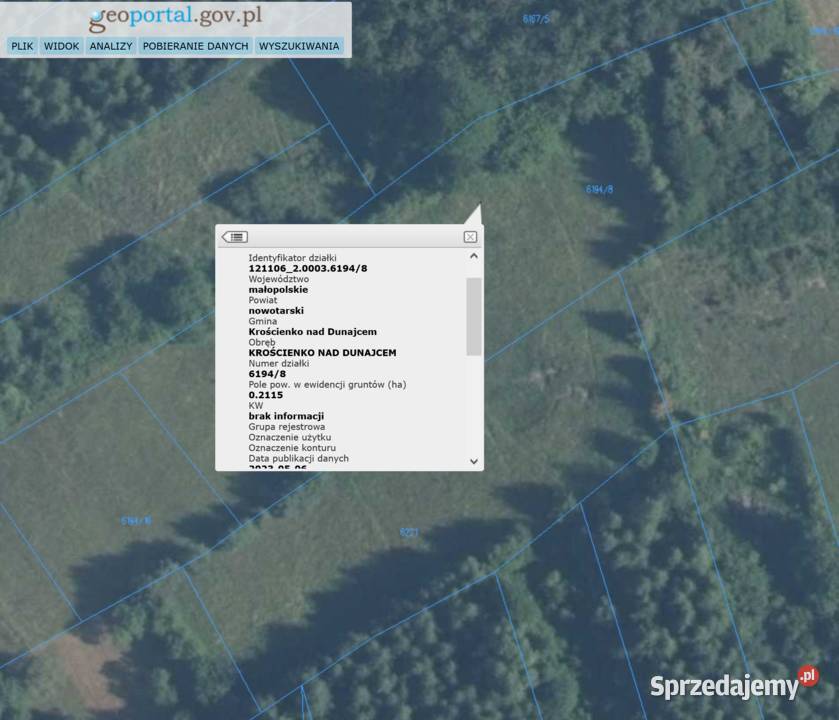Click the scroll down arrow in popup
The width and height of the screenshot is (839, 720).
pyautogui.click(x=474, y=461)
